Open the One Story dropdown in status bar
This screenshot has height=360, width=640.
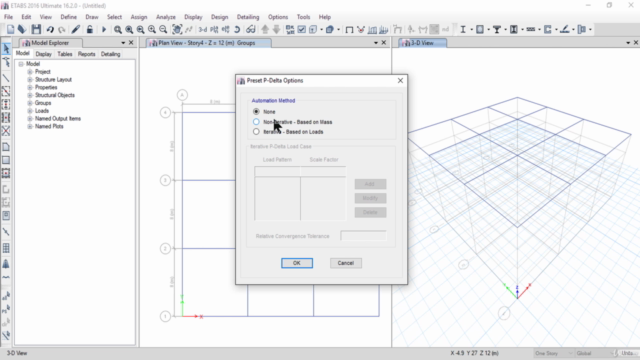pos(553,353)
